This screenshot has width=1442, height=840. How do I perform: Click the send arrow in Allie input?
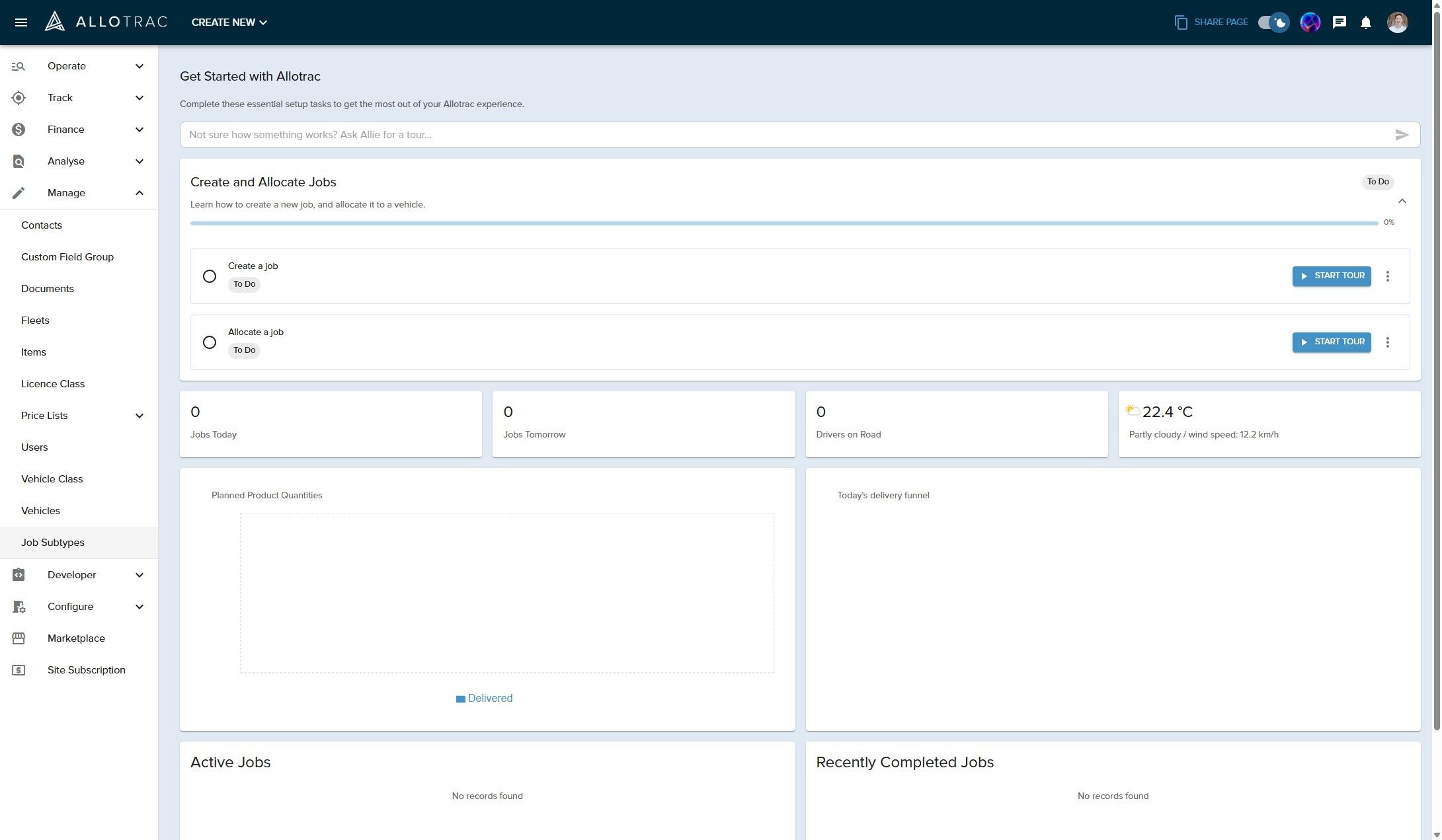(x=1401, y=135)
